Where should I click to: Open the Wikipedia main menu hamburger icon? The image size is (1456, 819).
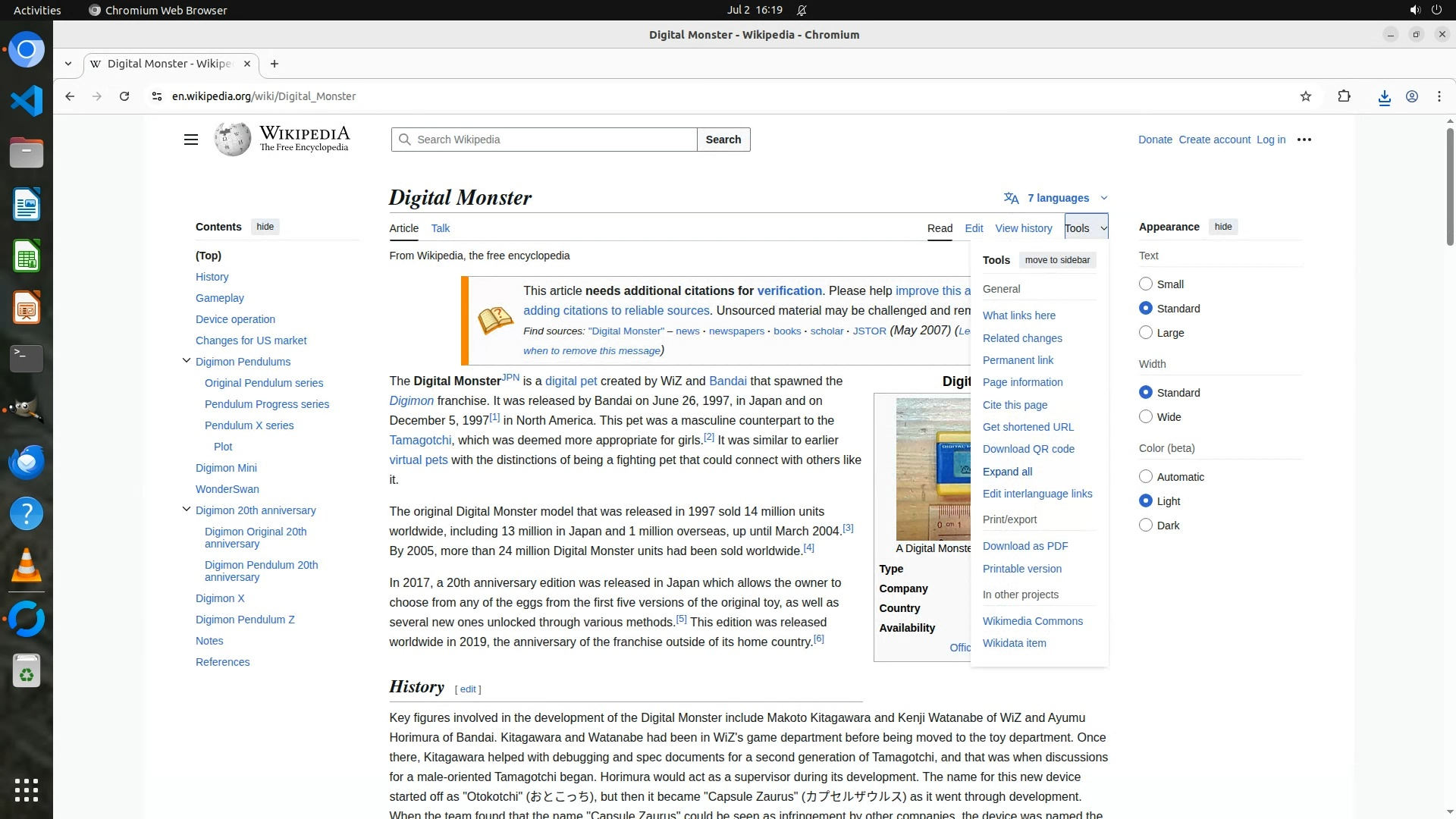pos(191,140)
